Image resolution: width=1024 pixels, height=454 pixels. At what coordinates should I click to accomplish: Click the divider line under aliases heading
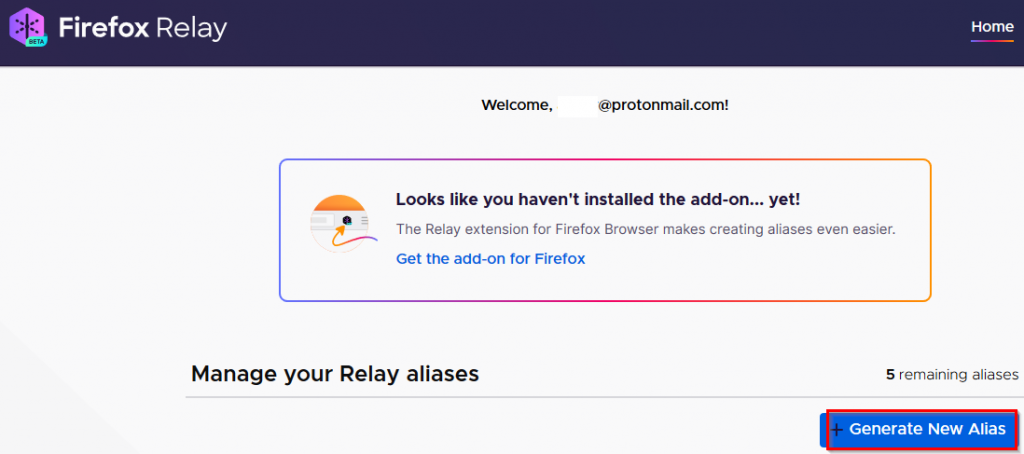pos(604,397)
